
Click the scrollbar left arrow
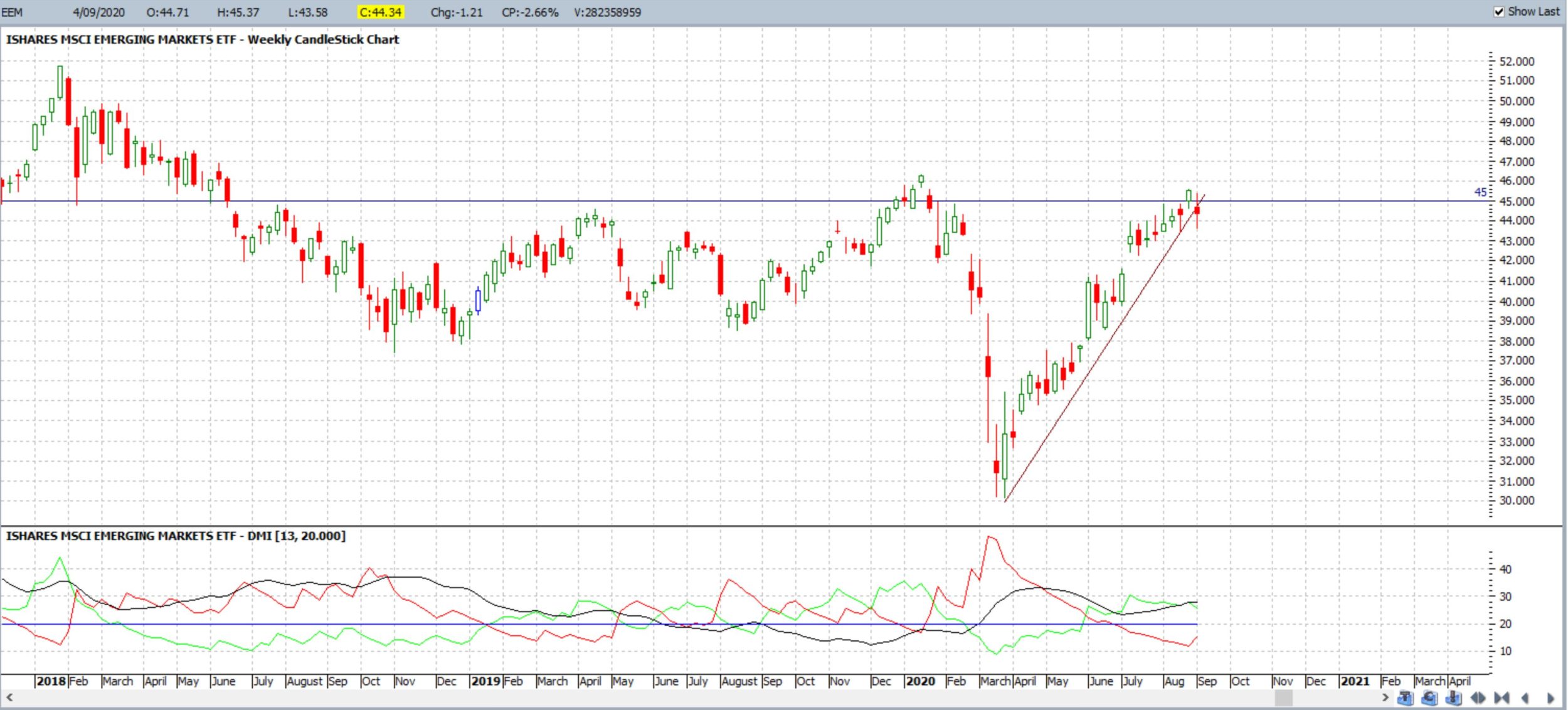9,697
